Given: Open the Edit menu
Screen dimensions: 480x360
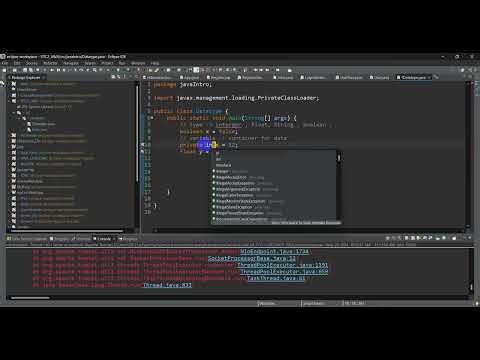Looking at the screenshot, I should 17,63.
